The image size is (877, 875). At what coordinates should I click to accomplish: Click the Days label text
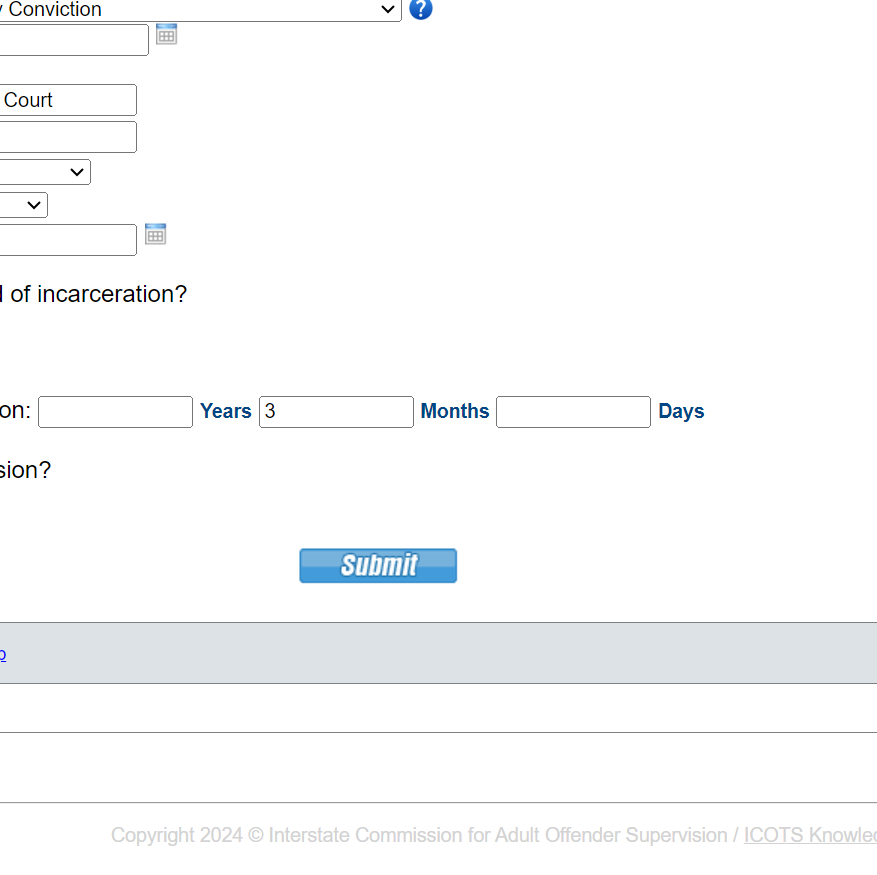tap(681, 412)
